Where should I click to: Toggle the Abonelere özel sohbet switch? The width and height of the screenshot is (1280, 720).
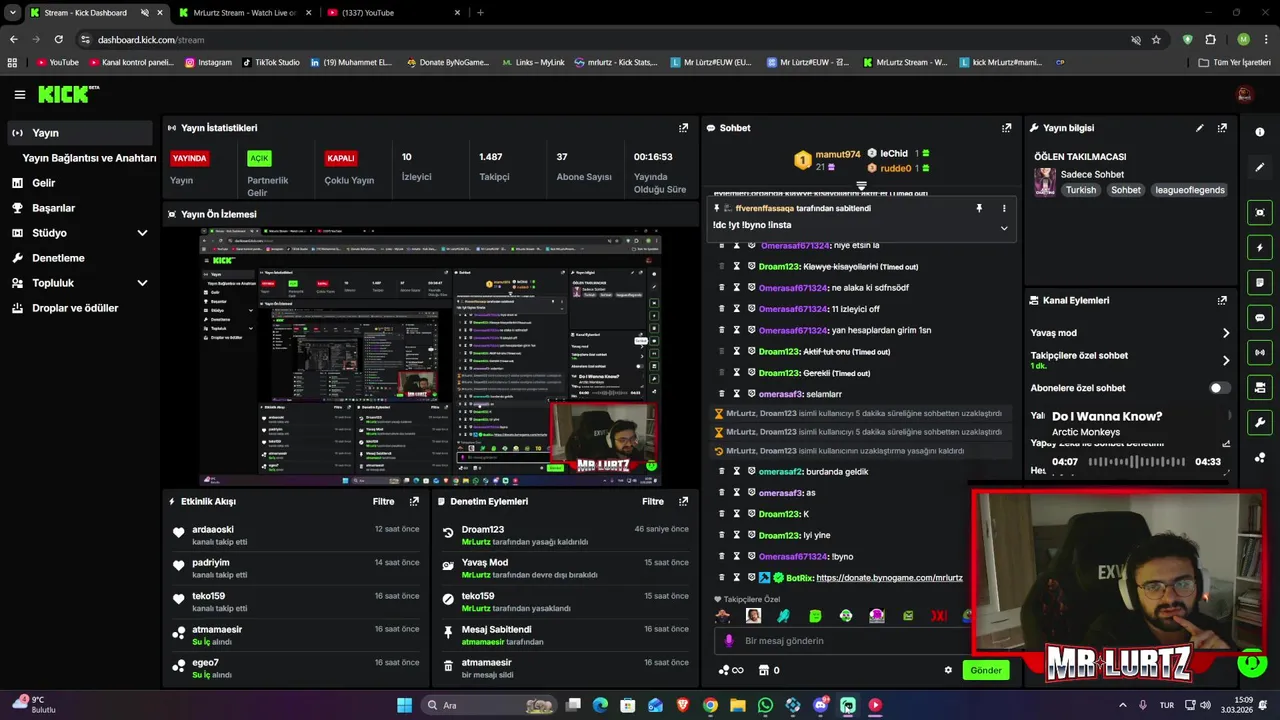pos(1220,388)
